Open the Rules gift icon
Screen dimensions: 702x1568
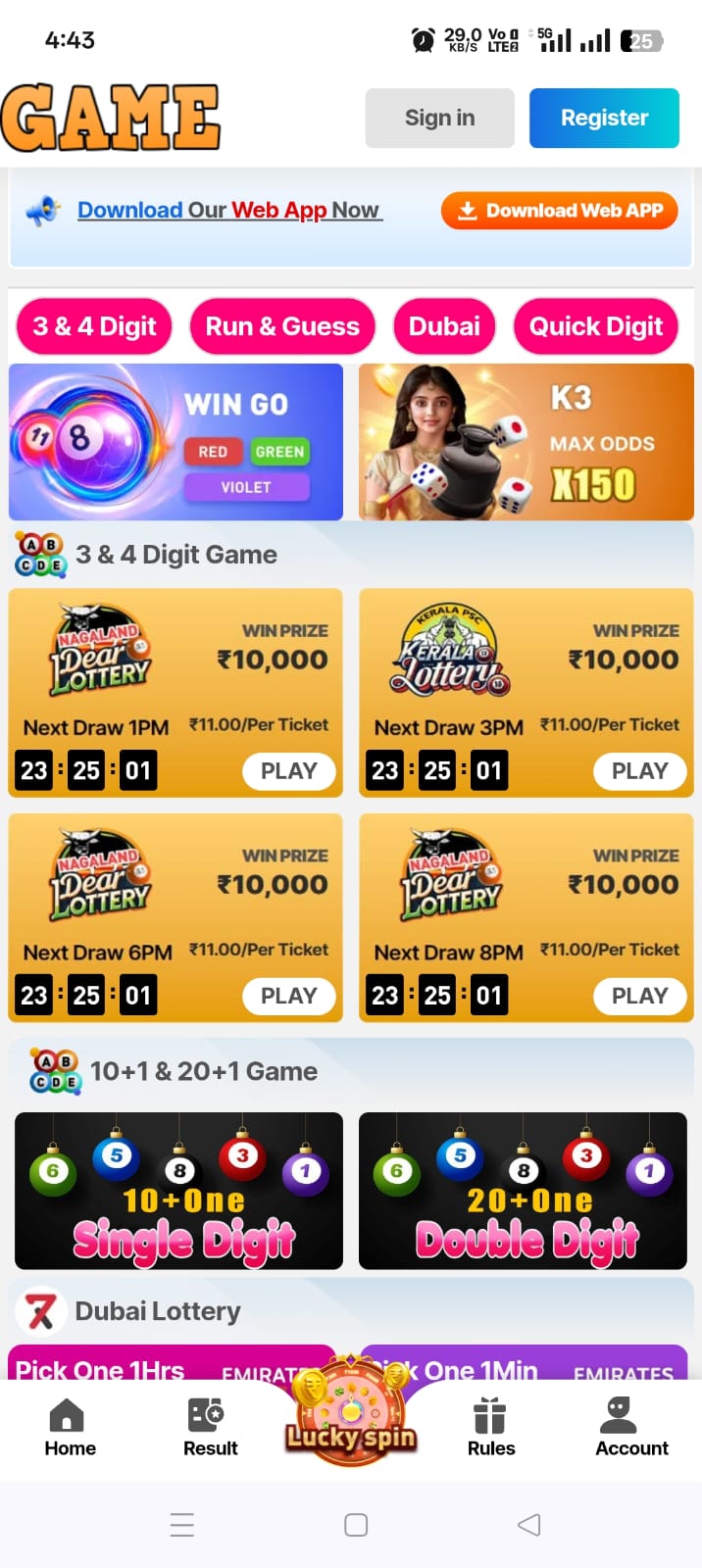click(x=489, y=1414)
